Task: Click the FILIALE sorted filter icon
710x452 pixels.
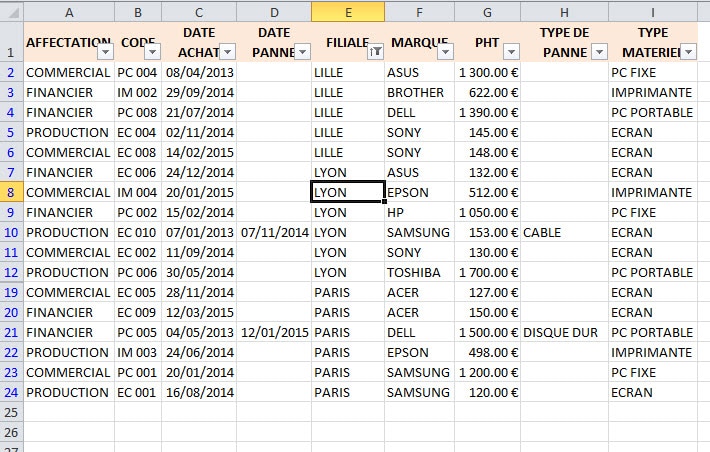Action: [376, 52]
